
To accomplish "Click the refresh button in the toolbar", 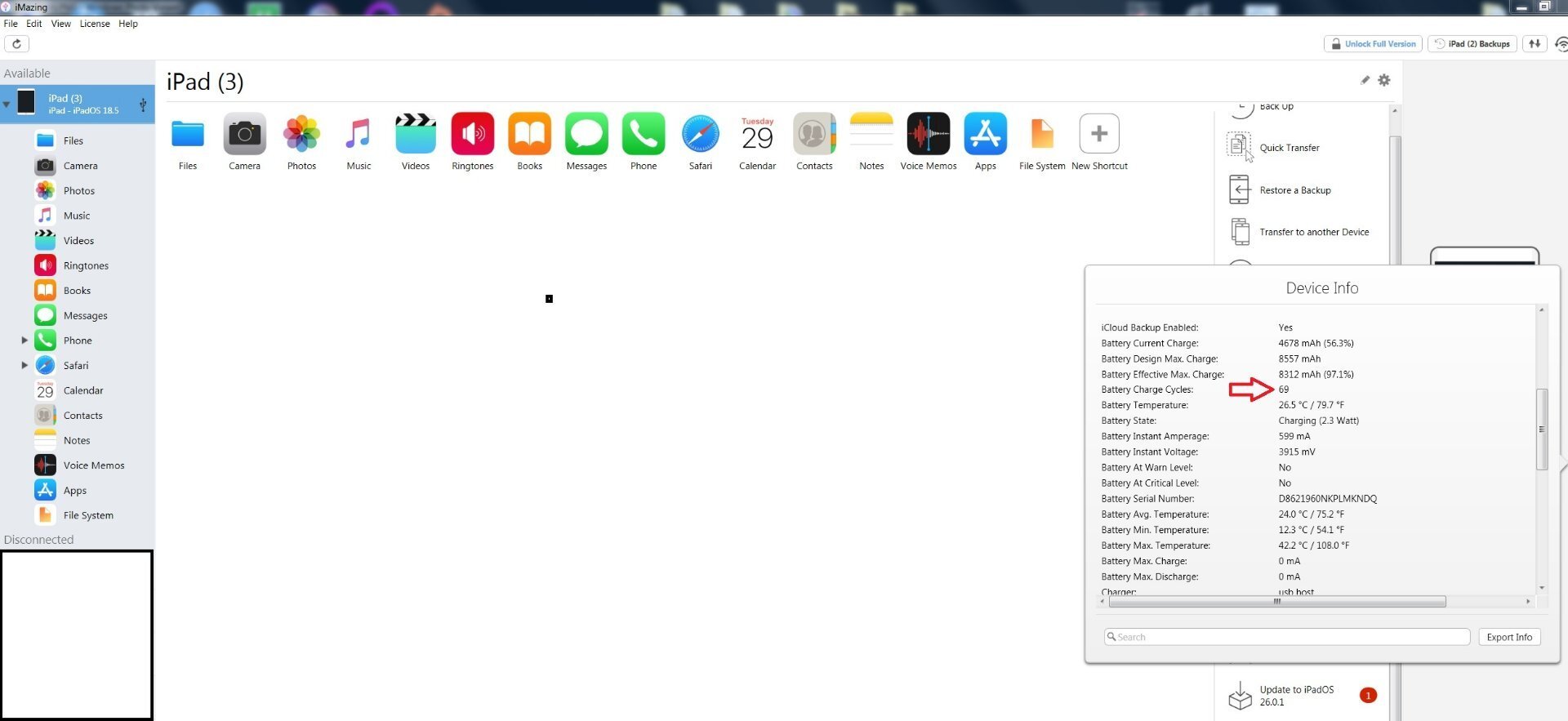I will [16, 44].
